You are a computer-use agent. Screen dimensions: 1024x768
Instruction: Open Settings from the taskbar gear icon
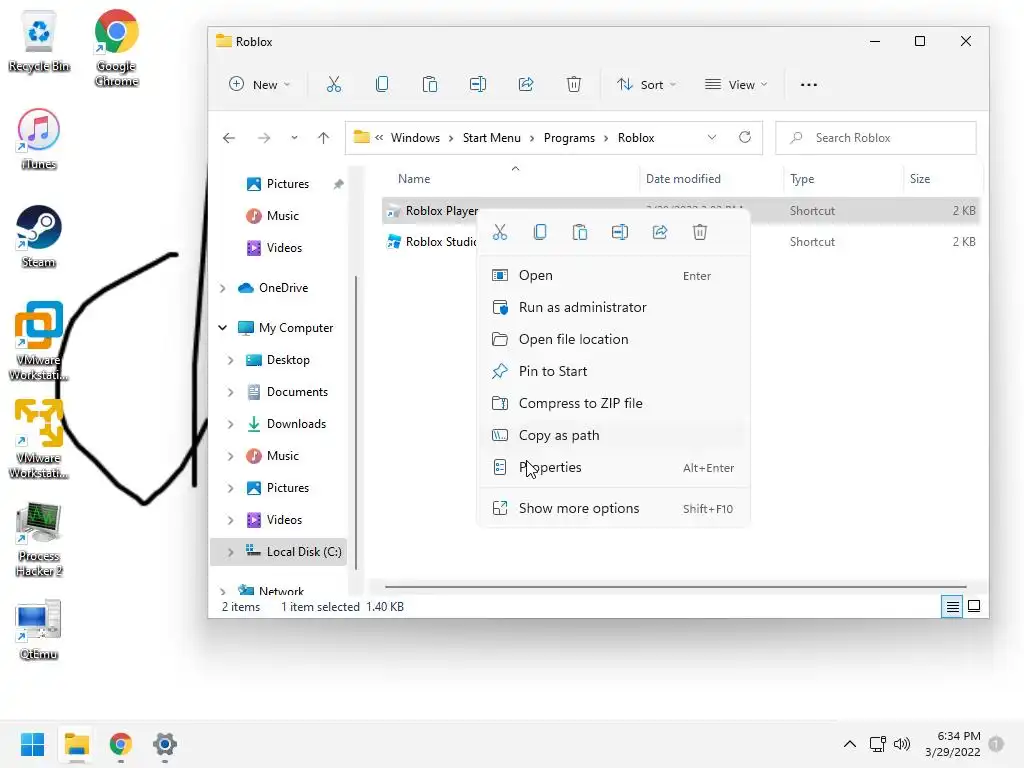pyautogui.click(x=165, y=744)
